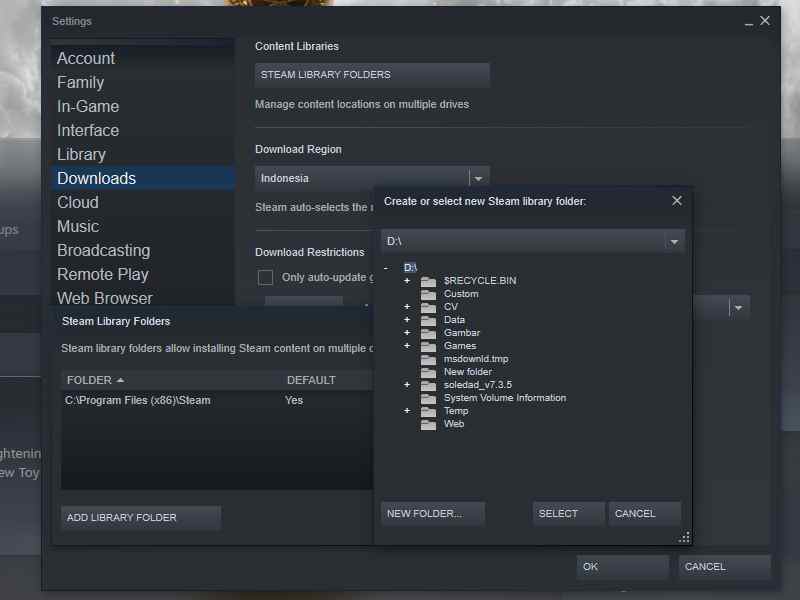Select the CV folder icon

point(430,306)
